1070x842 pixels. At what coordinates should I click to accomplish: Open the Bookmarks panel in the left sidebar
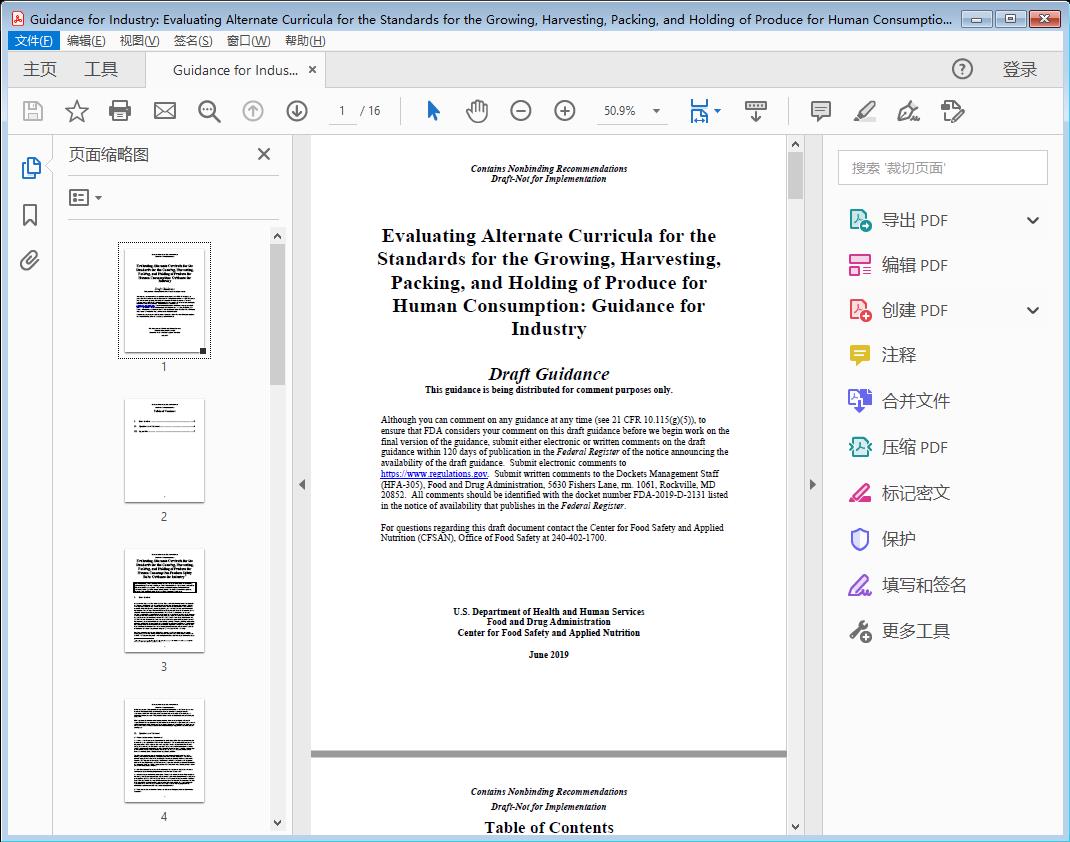pos(30,215)
